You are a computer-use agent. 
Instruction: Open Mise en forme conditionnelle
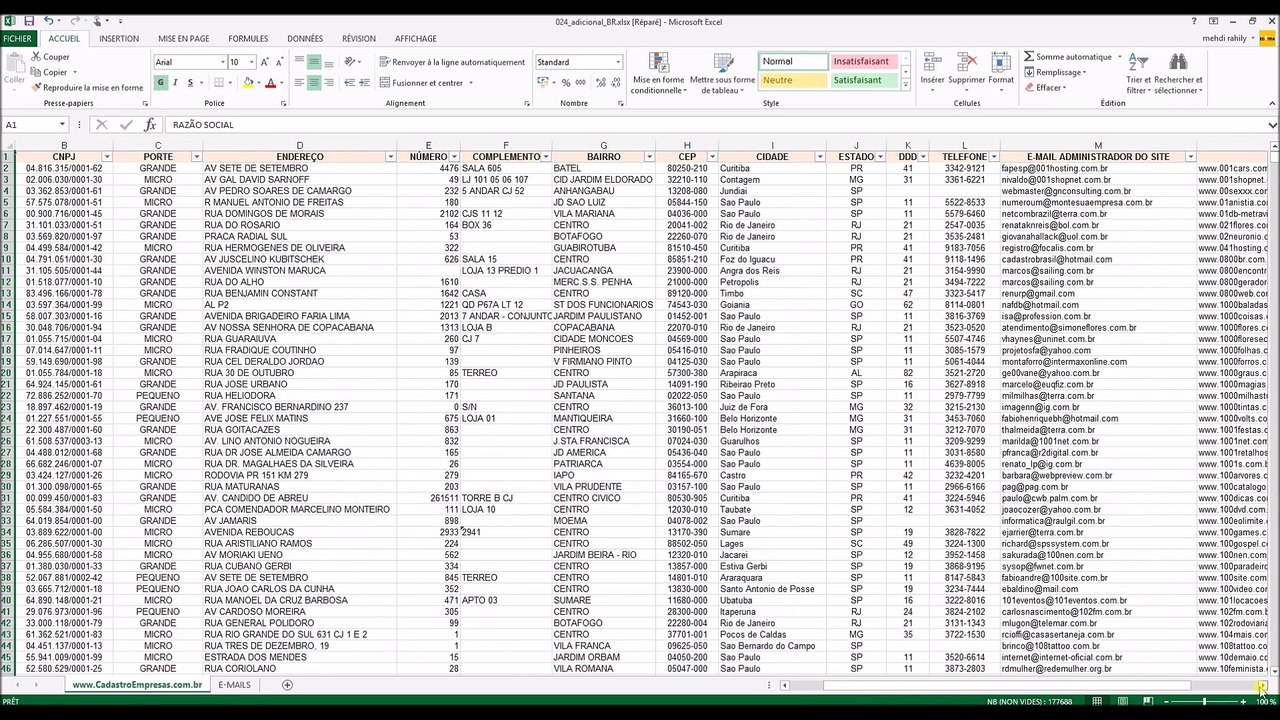658,73
